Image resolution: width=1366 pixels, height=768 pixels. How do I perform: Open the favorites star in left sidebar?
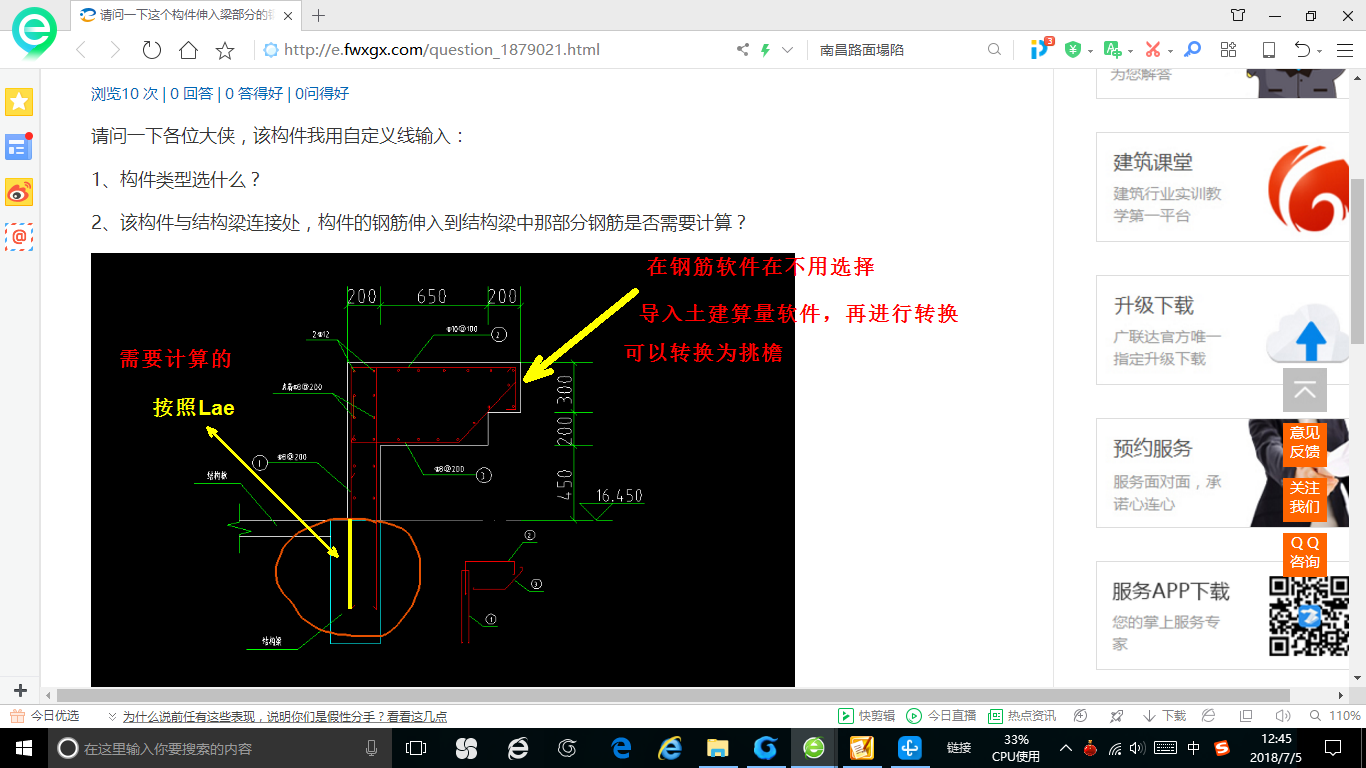coord(19,101)
